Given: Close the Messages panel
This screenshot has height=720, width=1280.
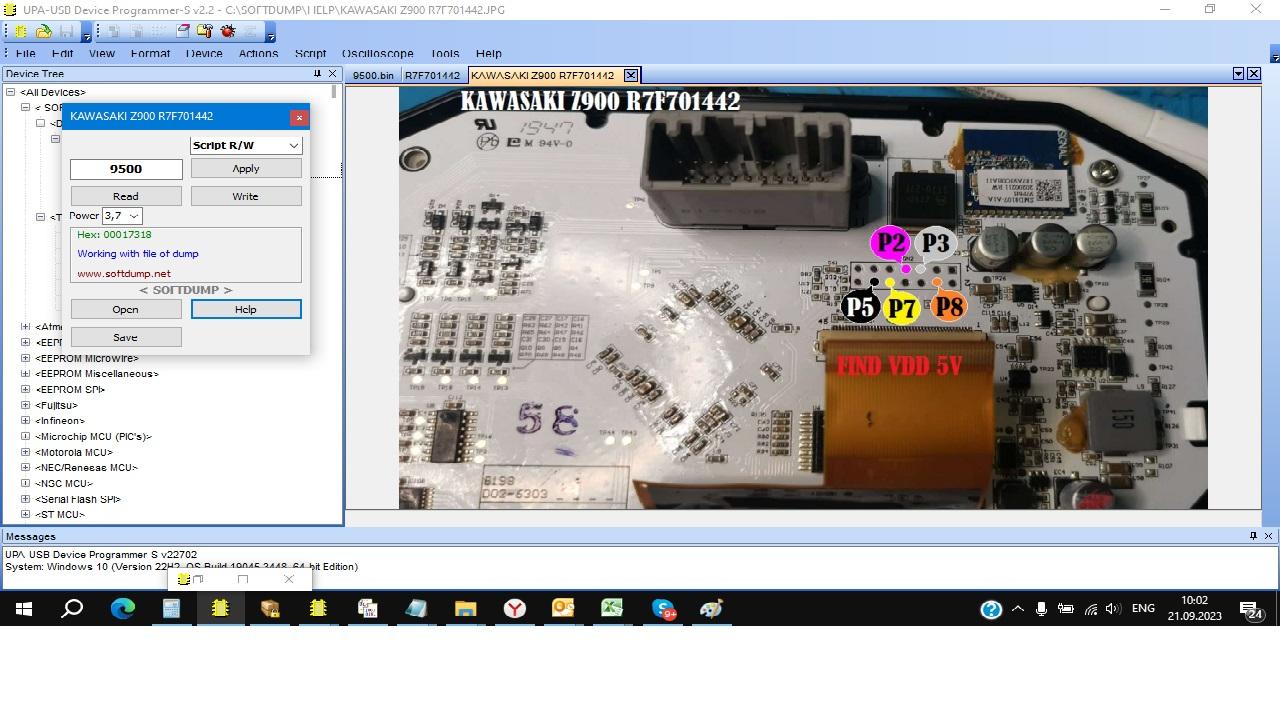Looking at the screenshot, I should click(x=1268, y=536).
